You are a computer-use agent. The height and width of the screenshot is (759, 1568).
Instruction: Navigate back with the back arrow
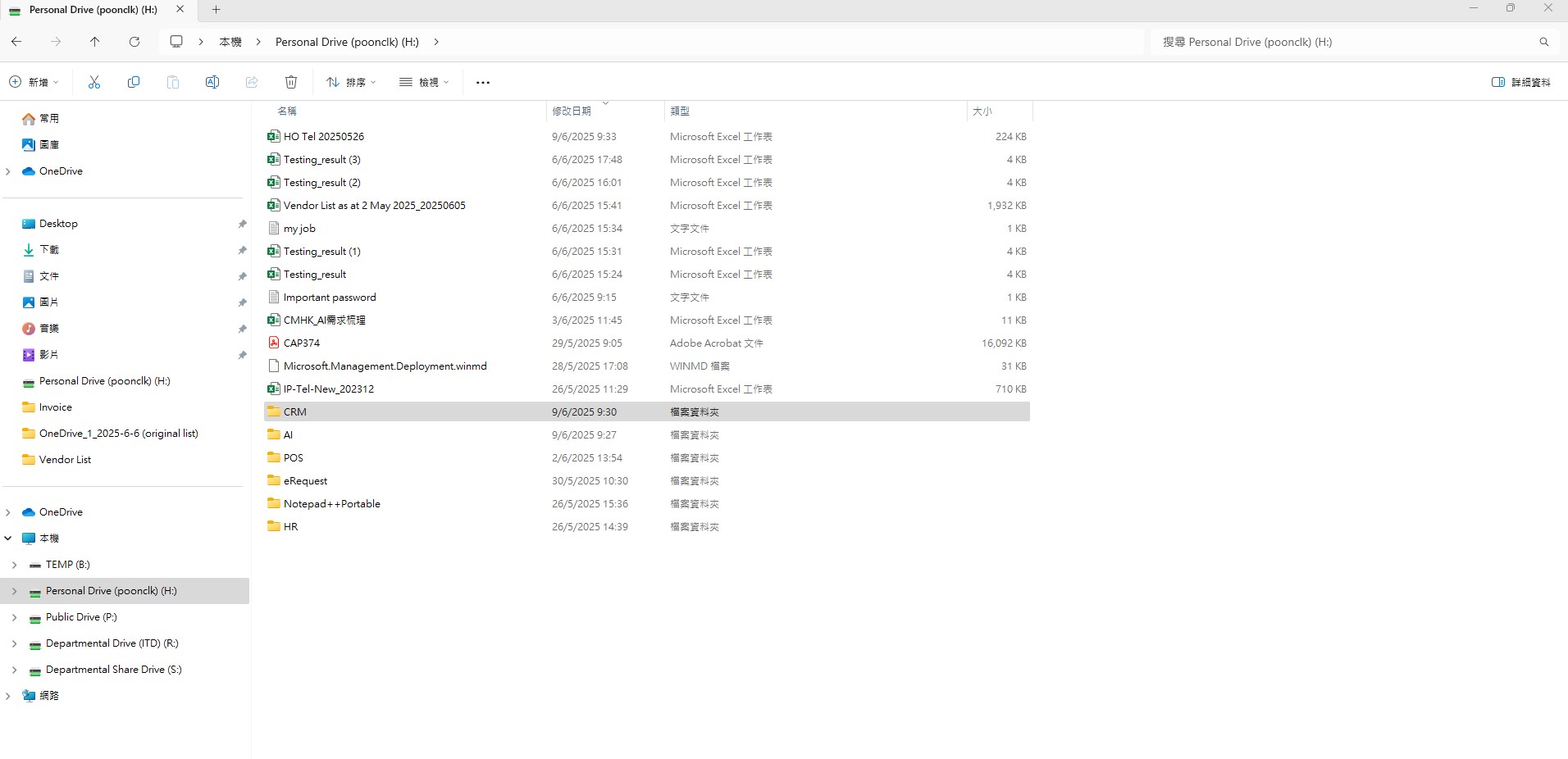tap(16, 42)
